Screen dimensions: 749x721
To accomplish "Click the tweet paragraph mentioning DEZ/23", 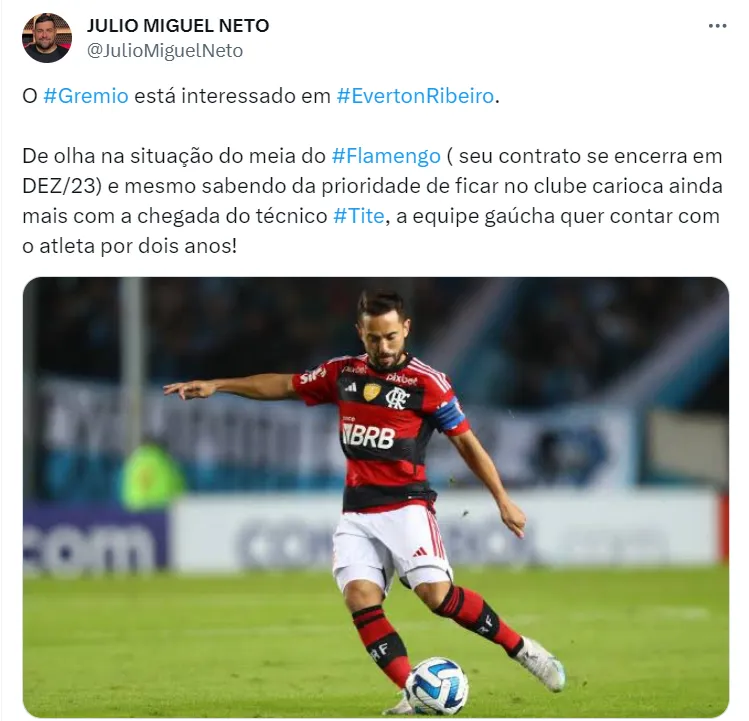I will click(x=372, y=201).
